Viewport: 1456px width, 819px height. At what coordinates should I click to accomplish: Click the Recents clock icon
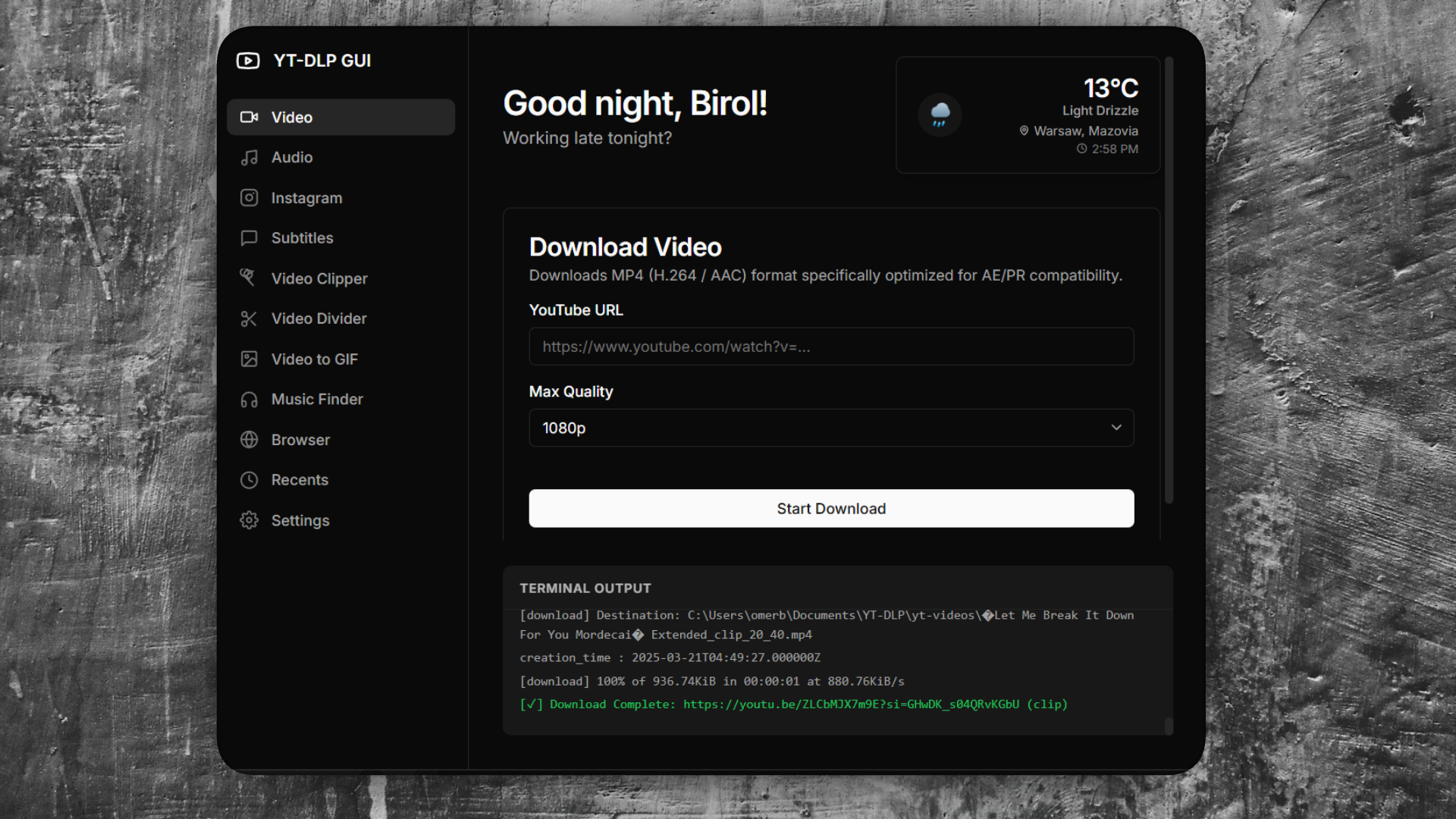click(x=249, y=480)
